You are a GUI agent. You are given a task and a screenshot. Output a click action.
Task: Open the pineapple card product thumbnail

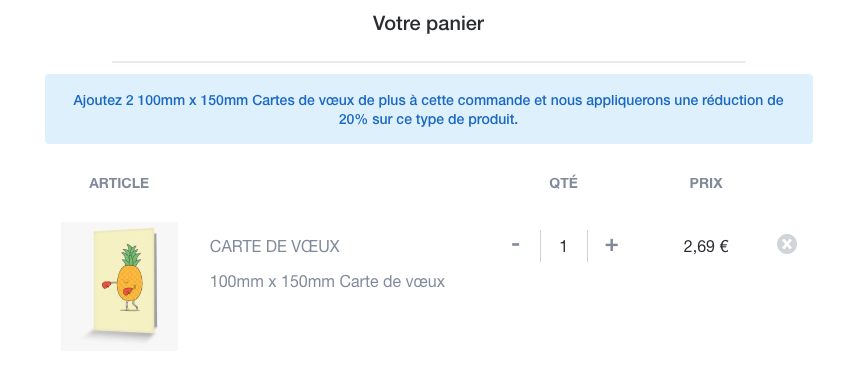click(x=120, y=286)
